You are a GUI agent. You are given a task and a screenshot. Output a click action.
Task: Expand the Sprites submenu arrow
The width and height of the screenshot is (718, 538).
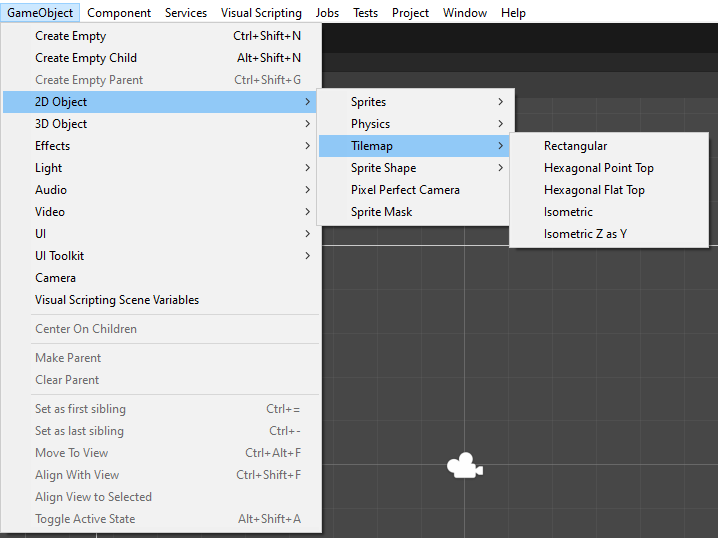click(500, 102)
